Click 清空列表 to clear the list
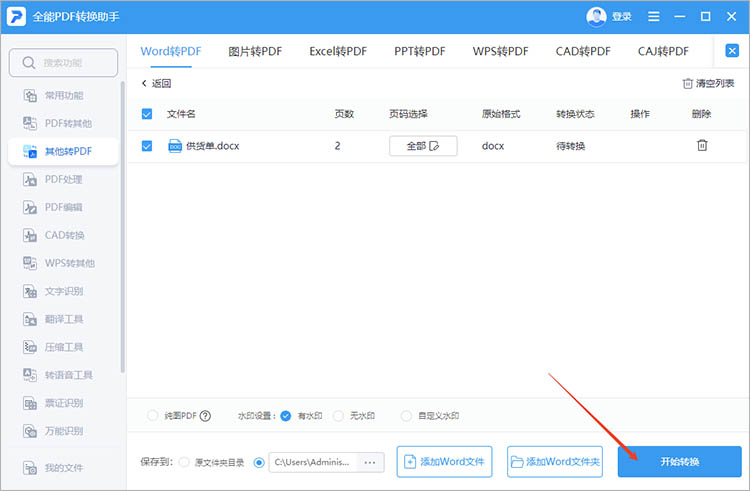 click(x=708, y=84)
